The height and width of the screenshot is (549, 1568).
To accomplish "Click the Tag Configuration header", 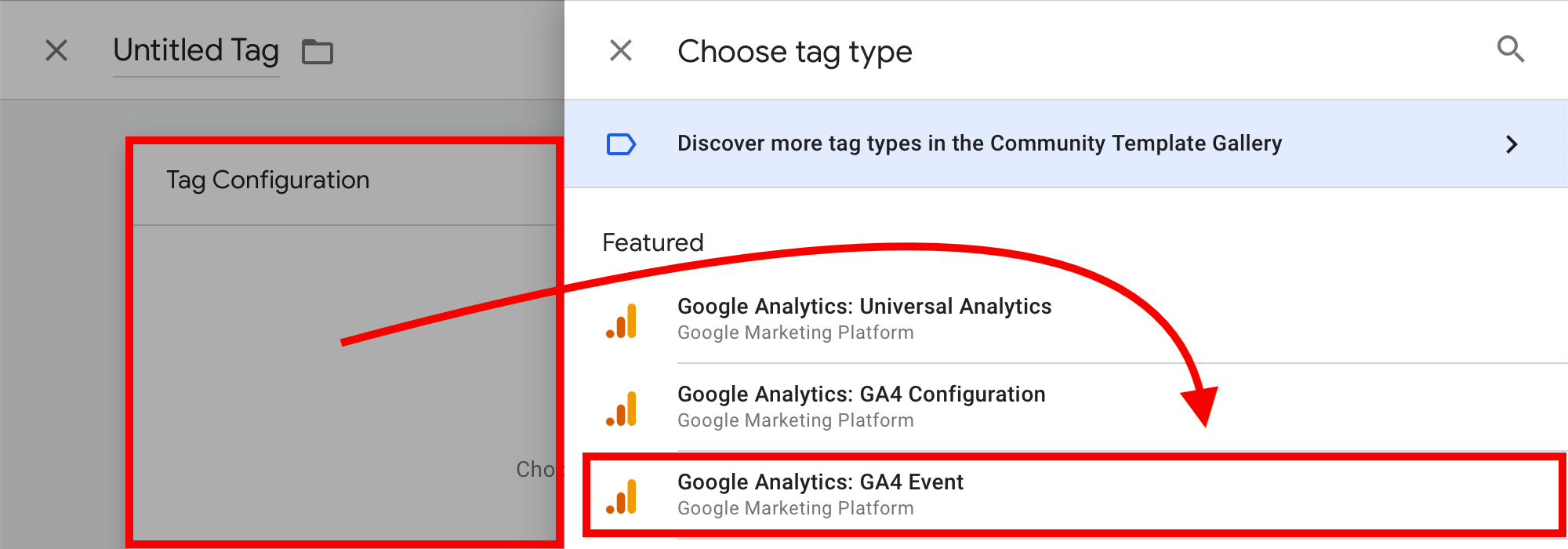I will [x=267, y=180].
